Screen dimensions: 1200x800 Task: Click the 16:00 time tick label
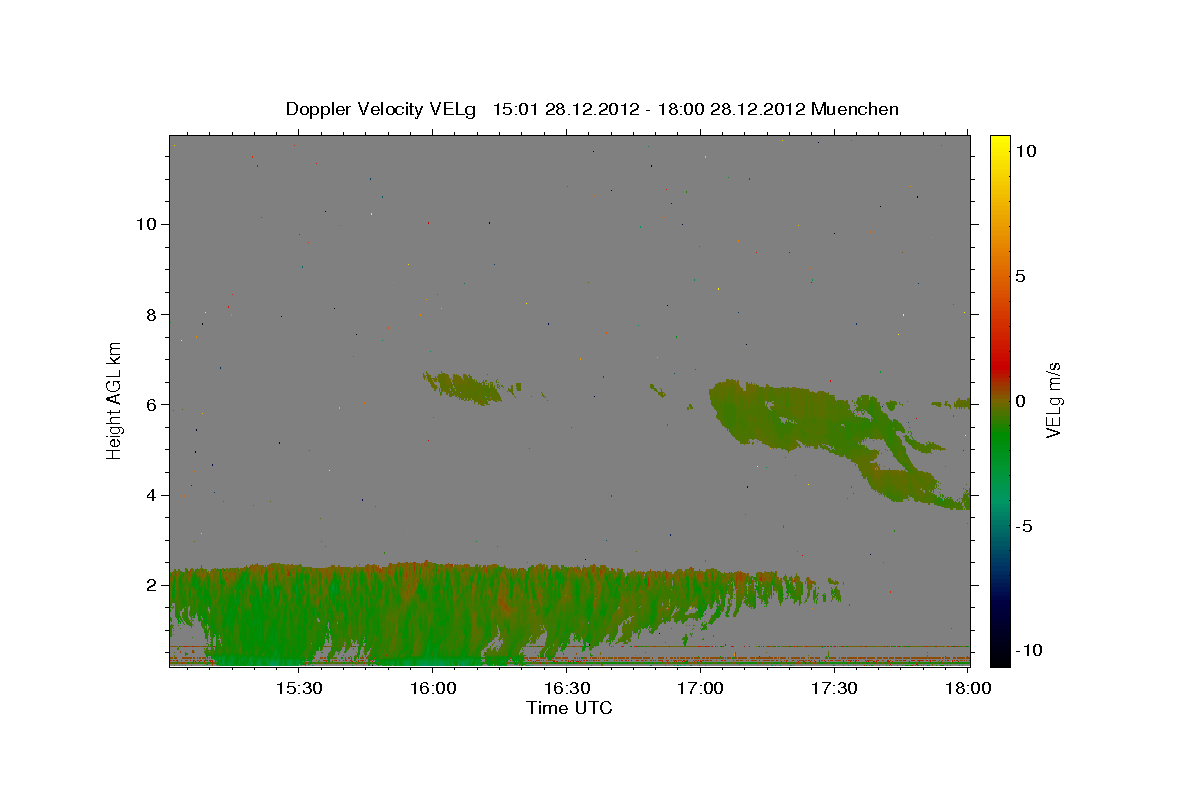pyautogui.click(x=432, y=688)
